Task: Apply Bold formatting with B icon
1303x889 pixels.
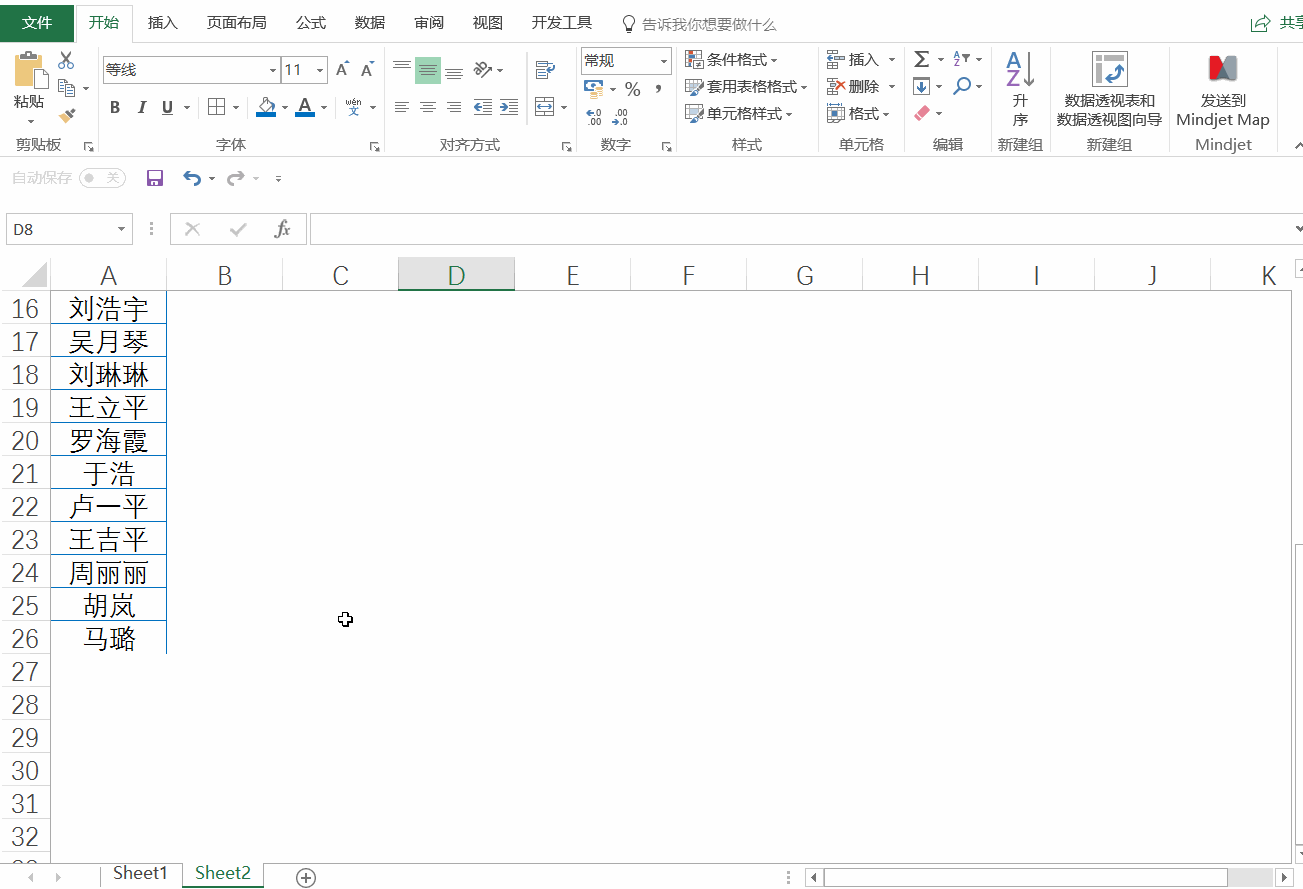Action: click(x=115, y=107)
